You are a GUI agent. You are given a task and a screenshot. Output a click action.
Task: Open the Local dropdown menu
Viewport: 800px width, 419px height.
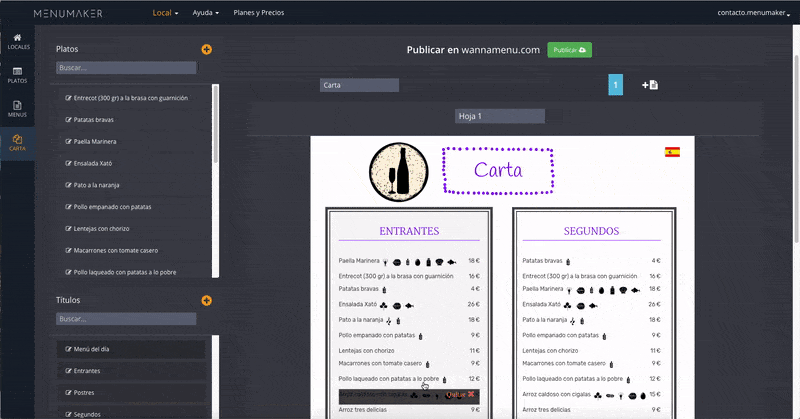coord(165,13)
